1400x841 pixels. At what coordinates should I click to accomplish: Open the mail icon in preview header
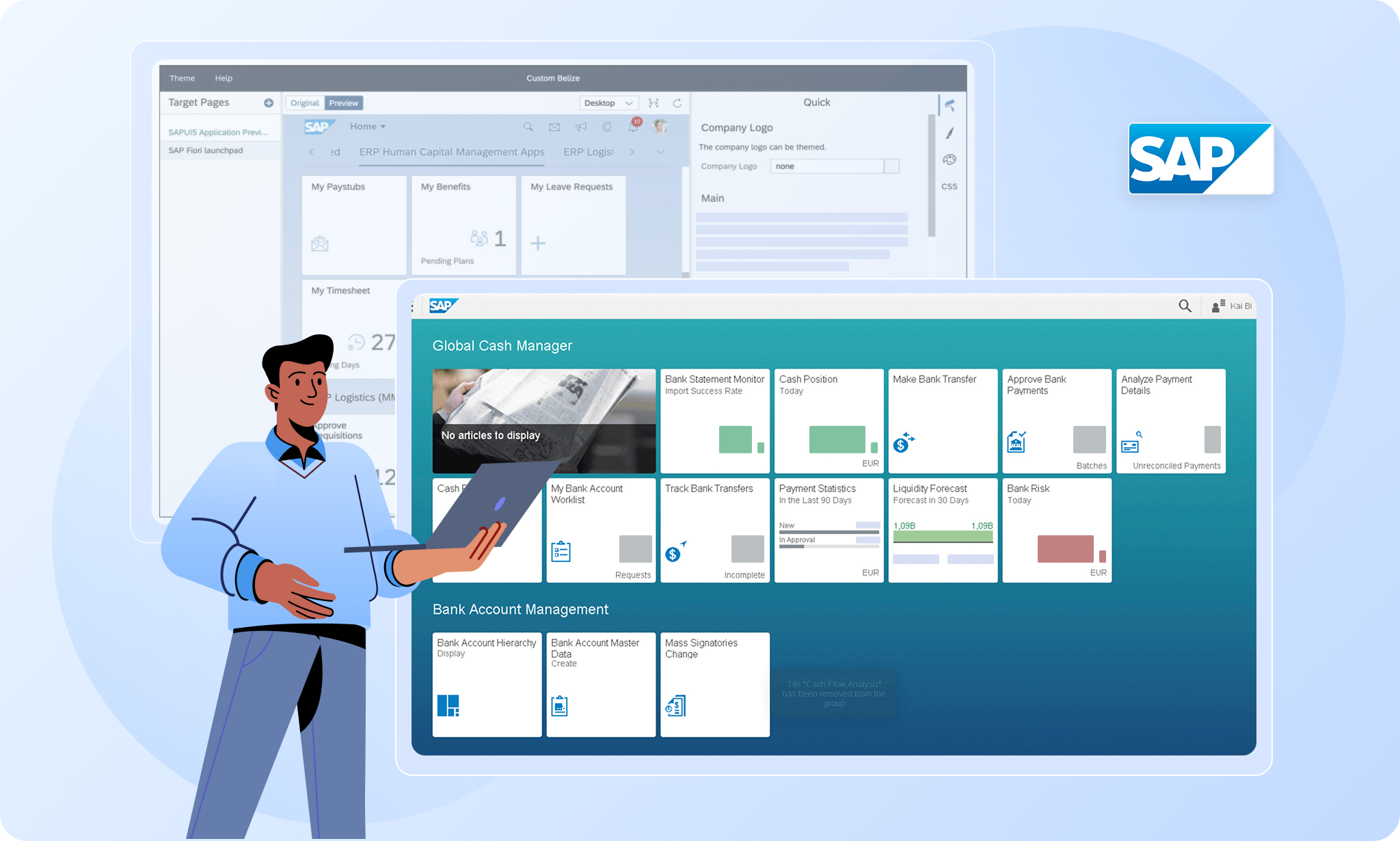(x=554, y=127)
